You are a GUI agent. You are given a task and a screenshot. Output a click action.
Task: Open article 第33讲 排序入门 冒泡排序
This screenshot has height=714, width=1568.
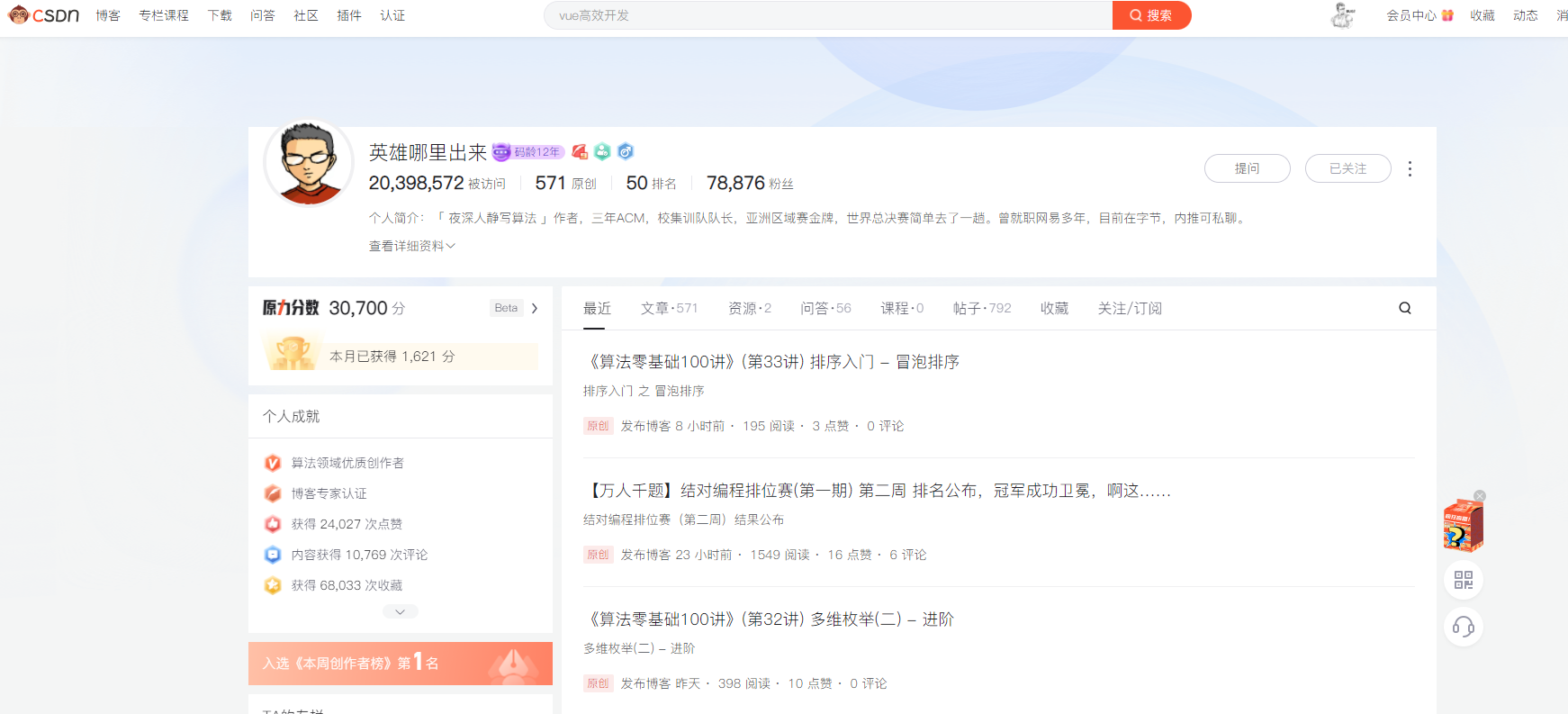click(771, 362)
